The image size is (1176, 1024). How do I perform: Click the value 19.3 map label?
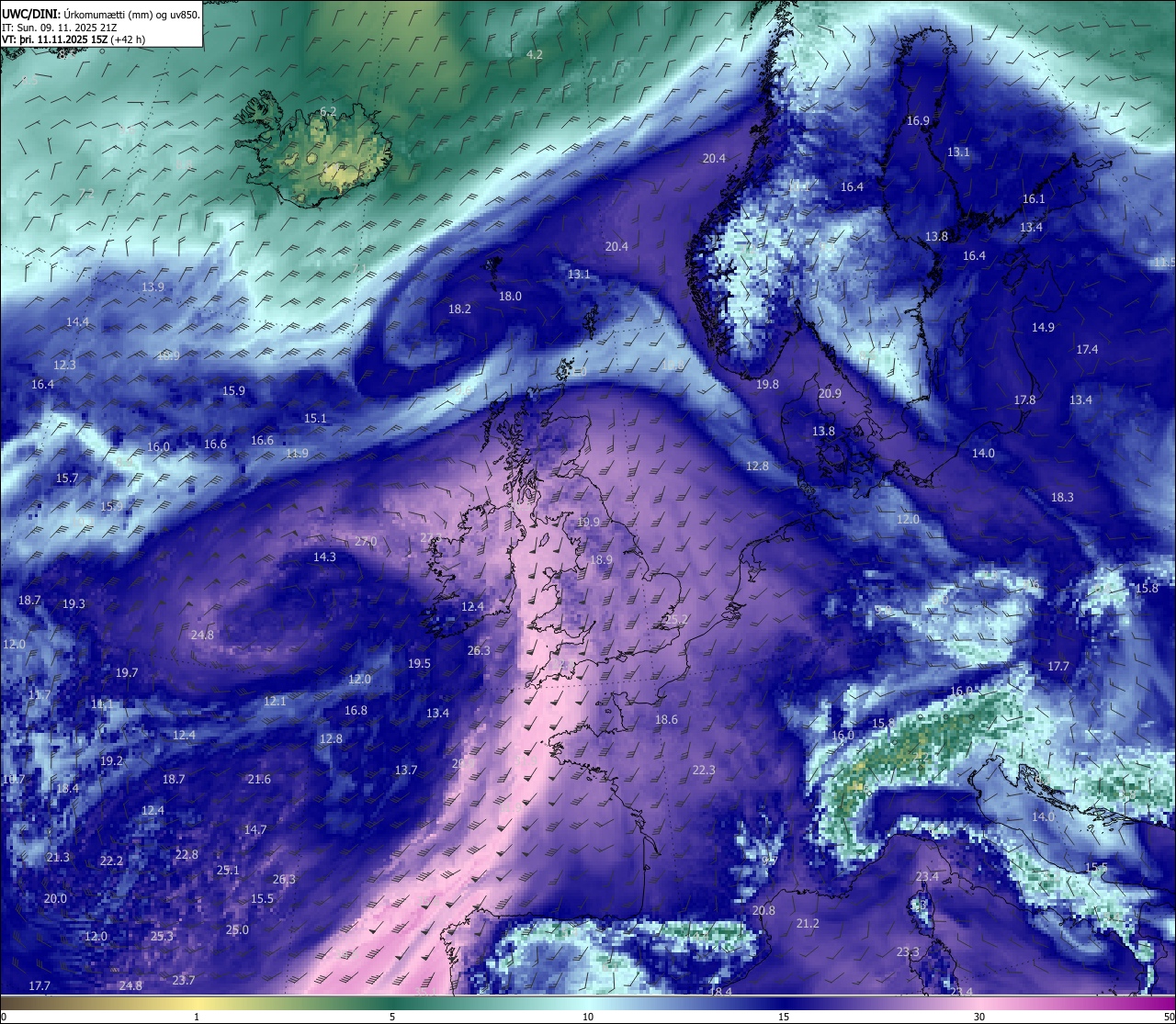73,603
